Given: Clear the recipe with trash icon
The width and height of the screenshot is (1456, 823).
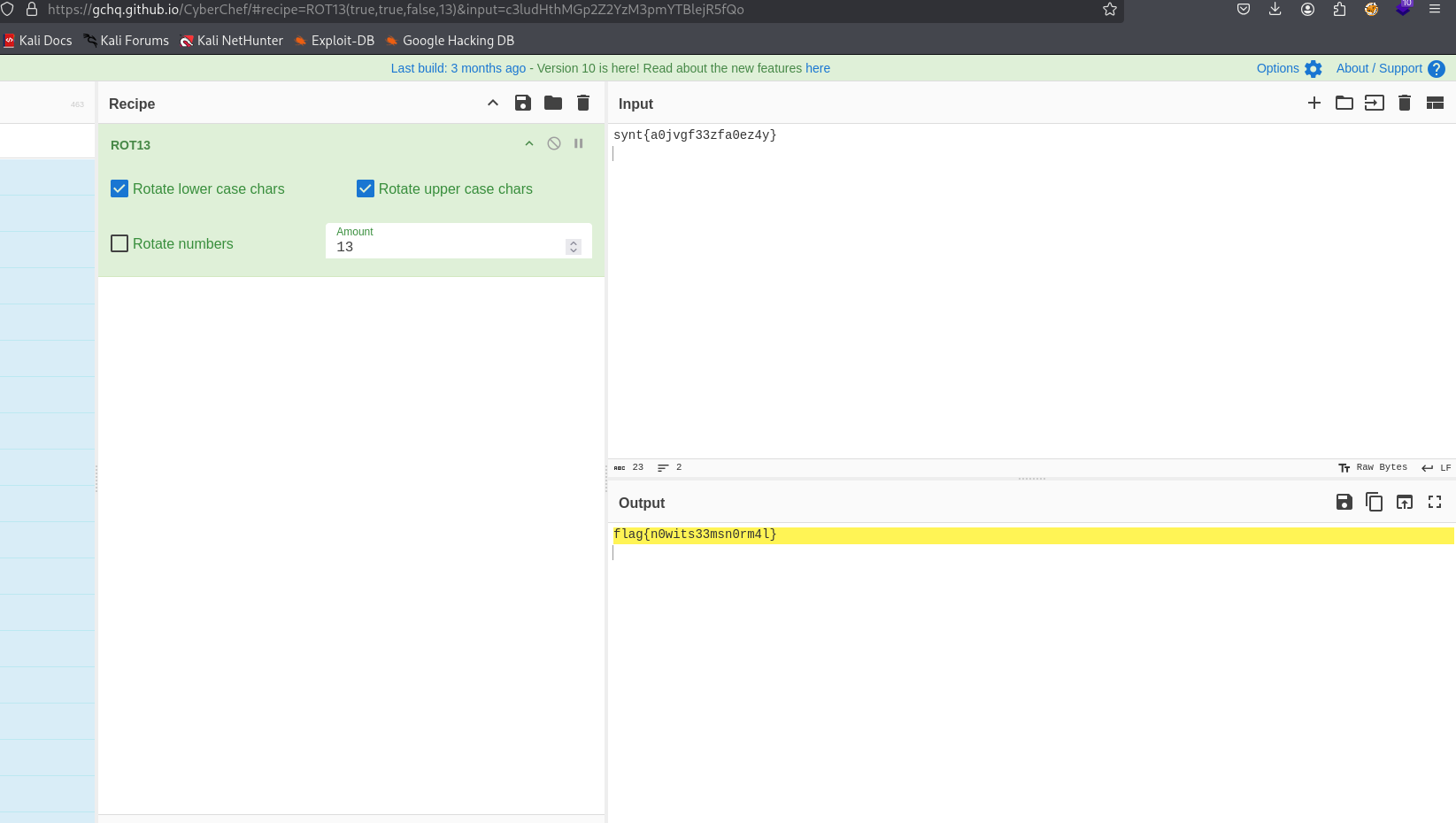Looking at the screenshot, I should click(x=583, y=104).
